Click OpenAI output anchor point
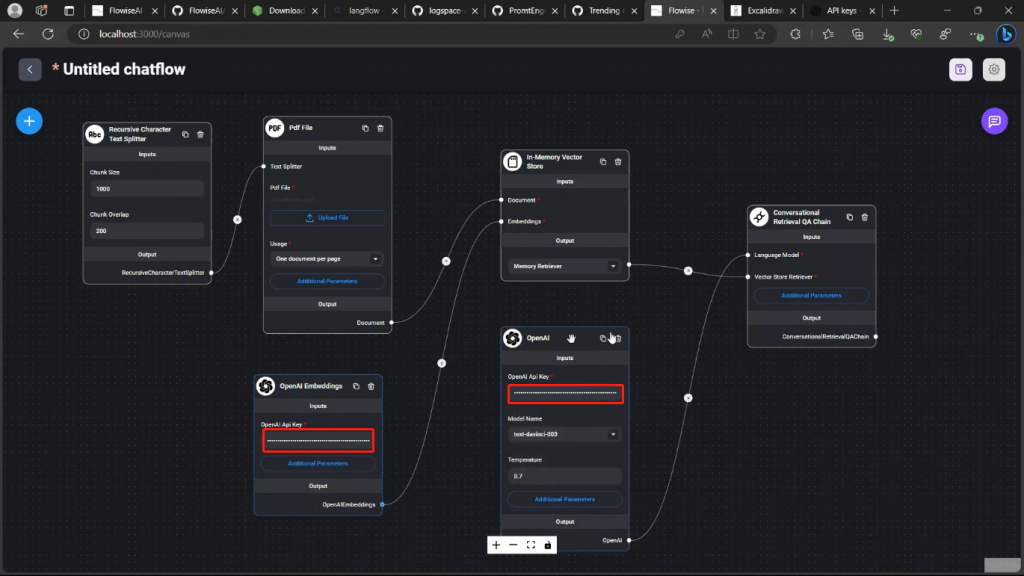The width and height of the screenshot is (1024, 576). pyautogui.click(x=629, y=540)
